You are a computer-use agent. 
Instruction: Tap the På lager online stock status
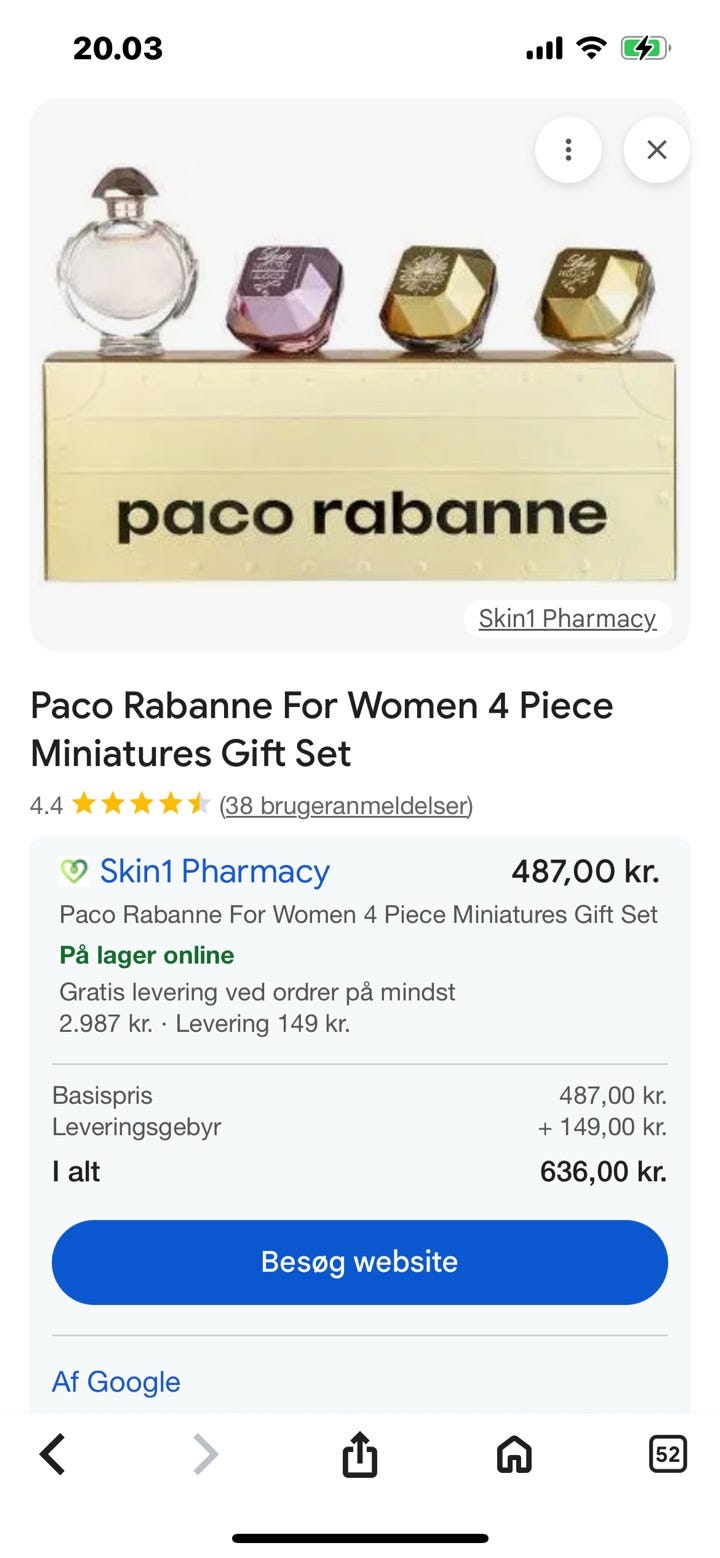coord(147,955)
